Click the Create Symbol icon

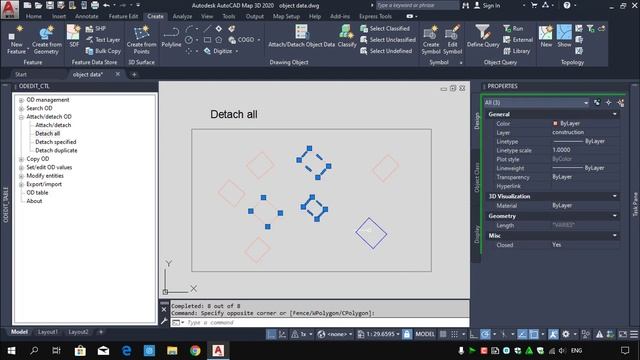[x=431, y=40]
